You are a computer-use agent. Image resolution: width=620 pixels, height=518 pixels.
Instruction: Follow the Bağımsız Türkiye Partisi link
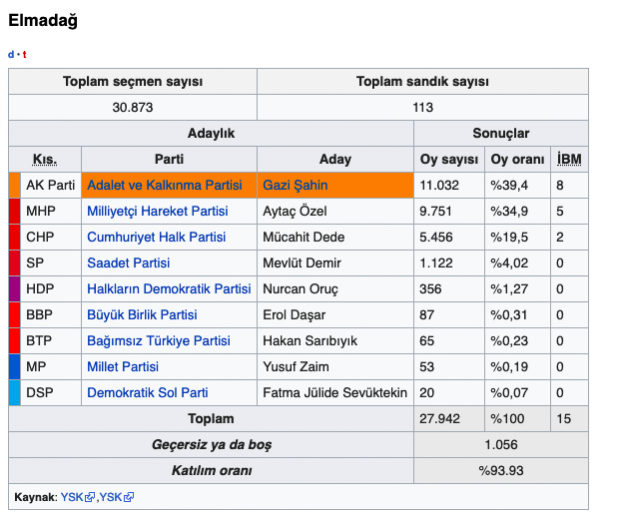(158, 341)
